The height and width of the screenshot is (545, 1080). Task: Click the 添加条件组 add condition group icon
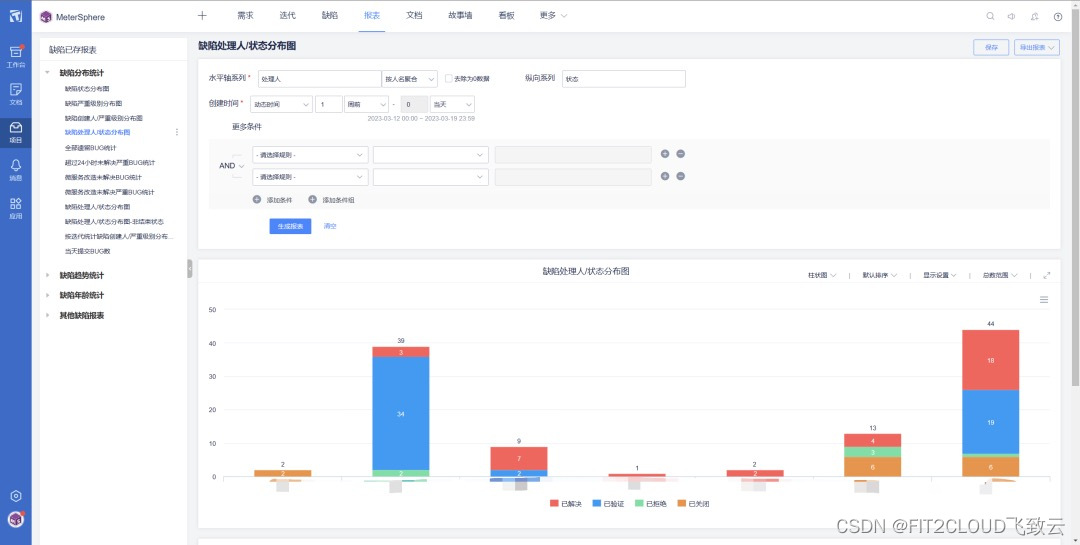(x=312, y=200)
